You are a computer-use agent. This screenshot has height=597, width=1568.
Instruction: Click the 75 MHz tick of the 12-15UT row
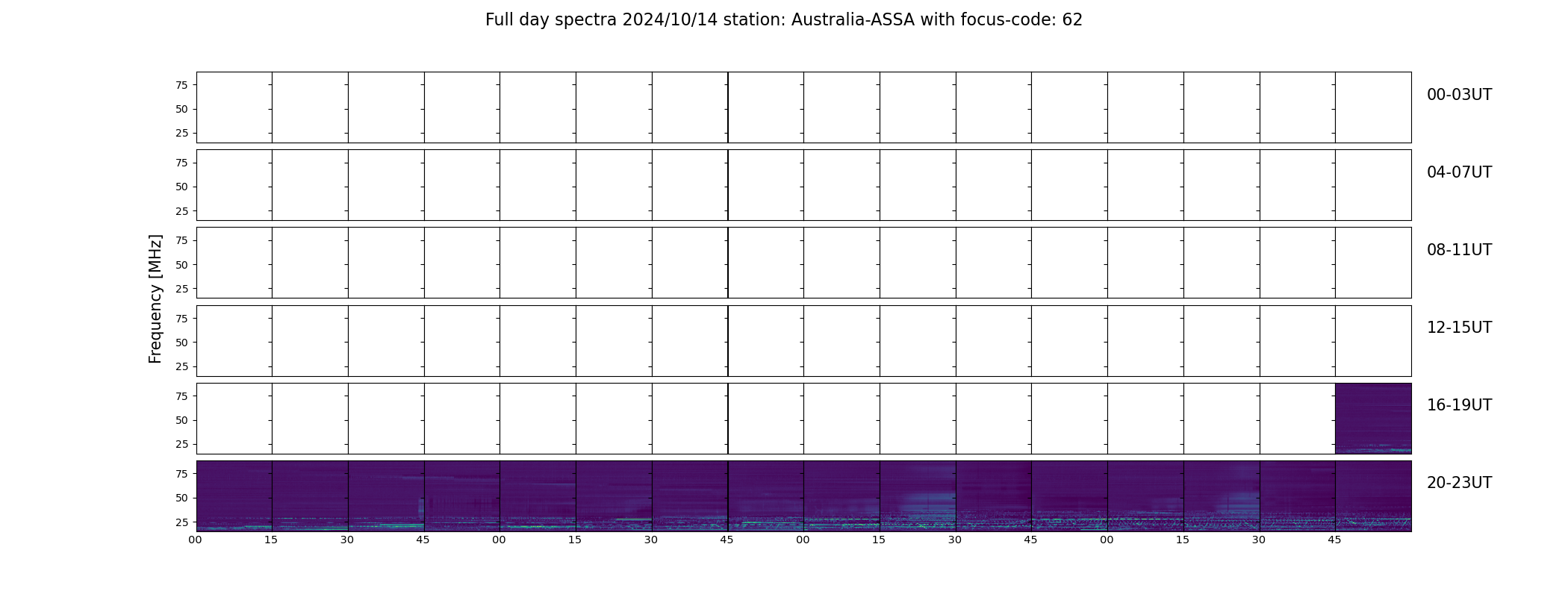point(181,319)
